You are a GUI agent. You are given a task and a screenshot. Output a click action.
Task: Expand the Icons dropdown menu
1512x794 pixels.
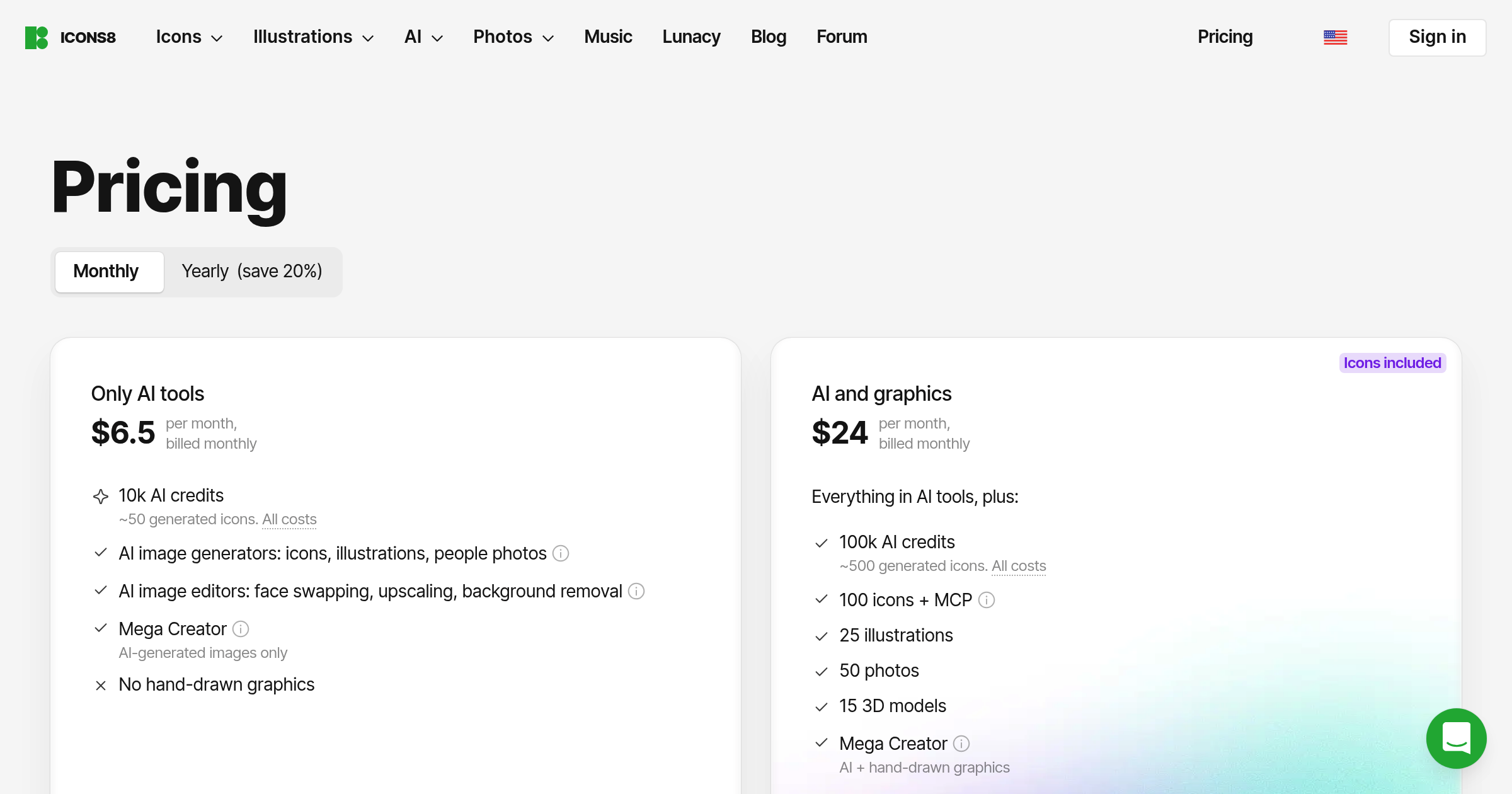pyautogui.click(x=189, y=37)
